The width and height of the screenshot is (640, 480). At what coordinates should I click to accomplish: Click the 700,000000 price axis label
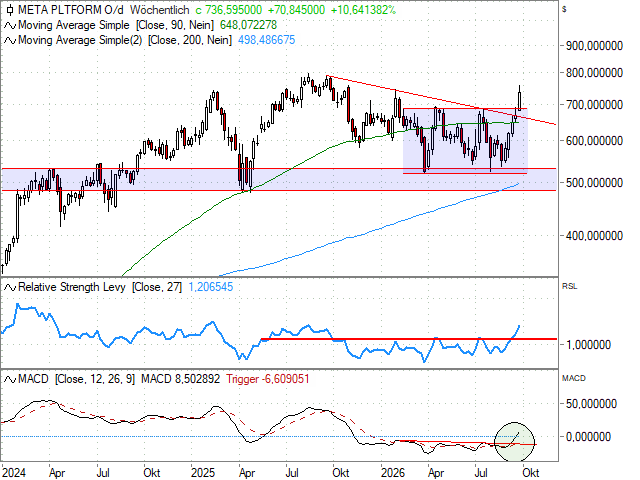[594, 105]
